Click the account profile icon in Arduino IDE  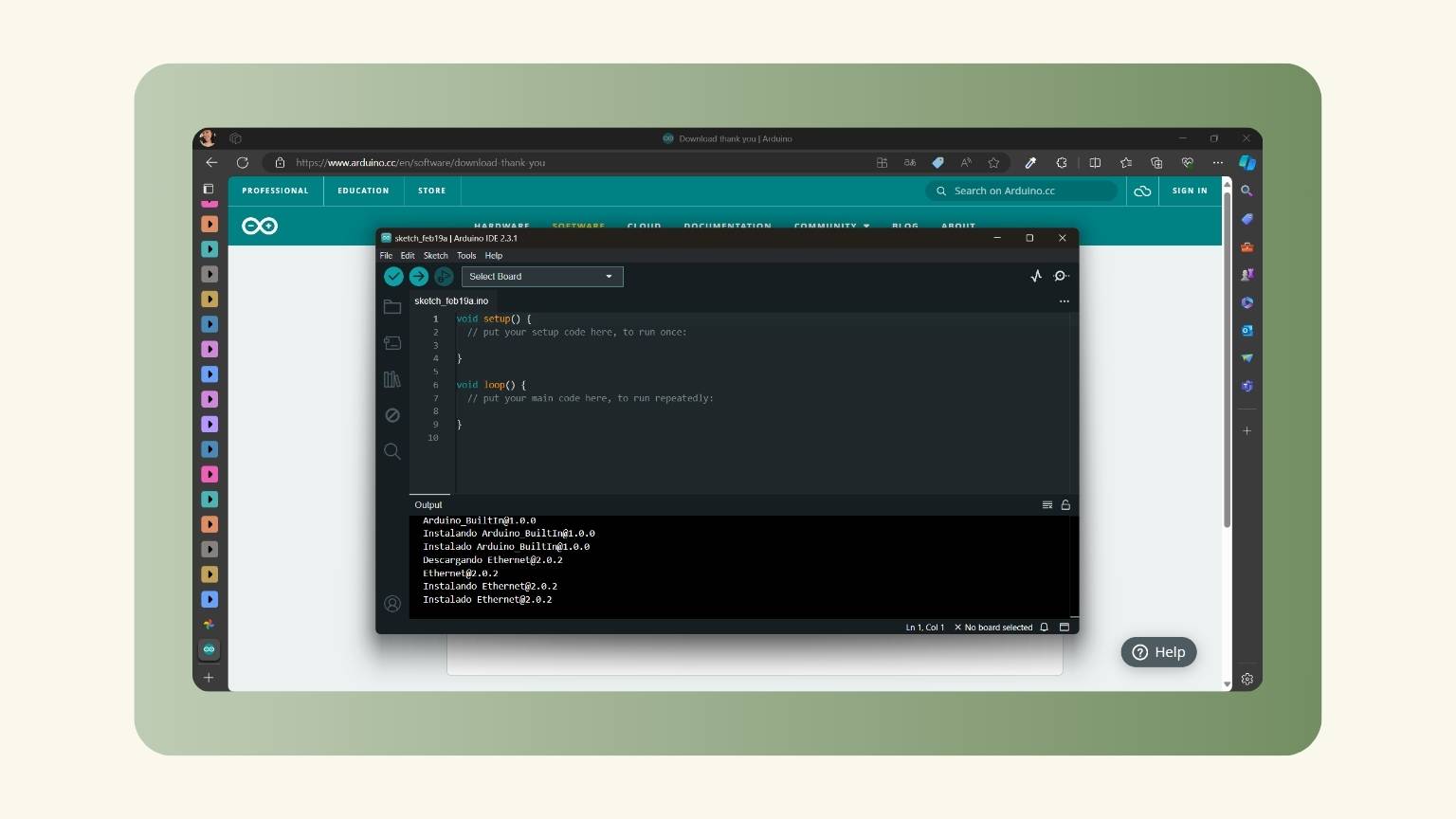[x=392, y=604]
